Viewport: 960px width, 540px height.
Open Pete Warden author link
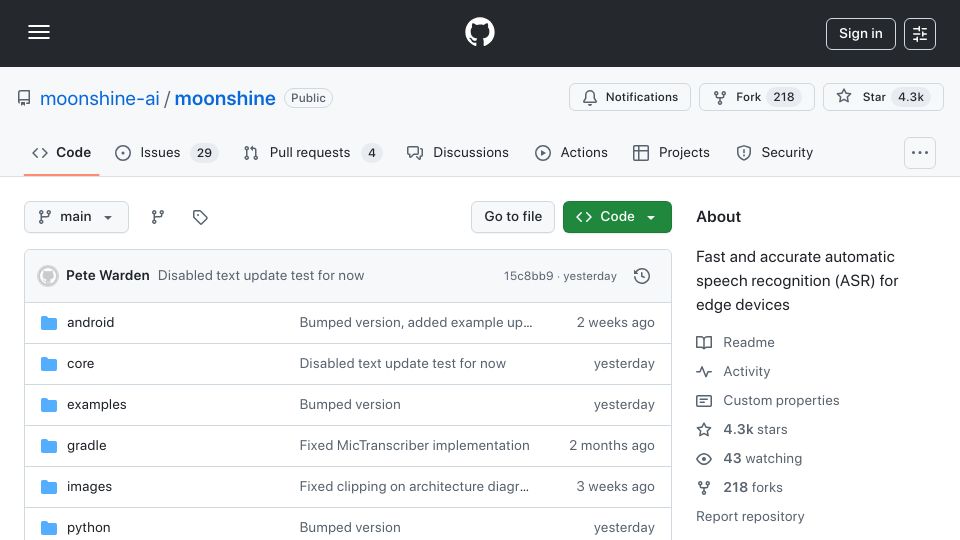pos(108,276)
